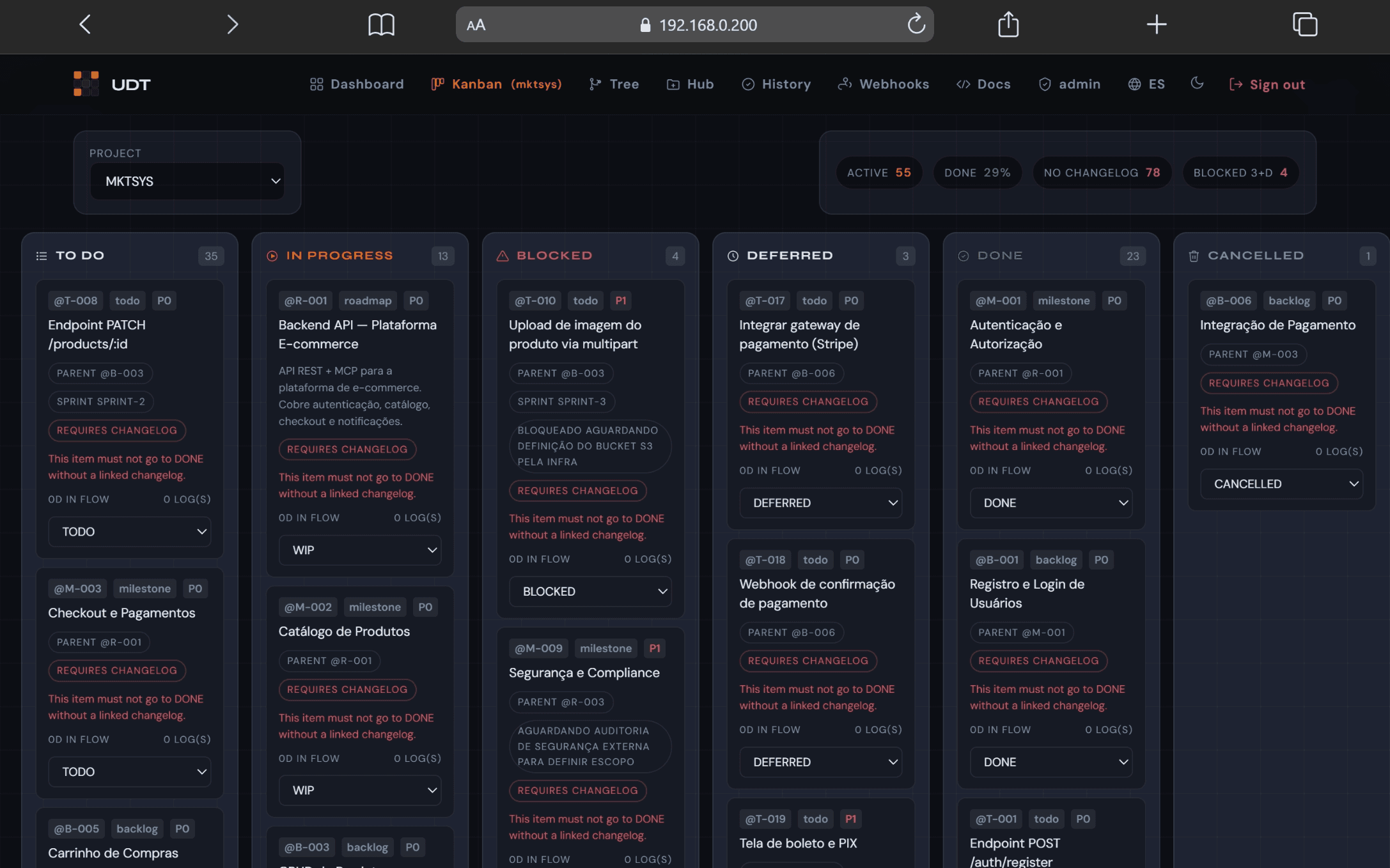The image size is (1390, 868).
Task: Go to the Dashboard tab
Action: tap(357, 84)
